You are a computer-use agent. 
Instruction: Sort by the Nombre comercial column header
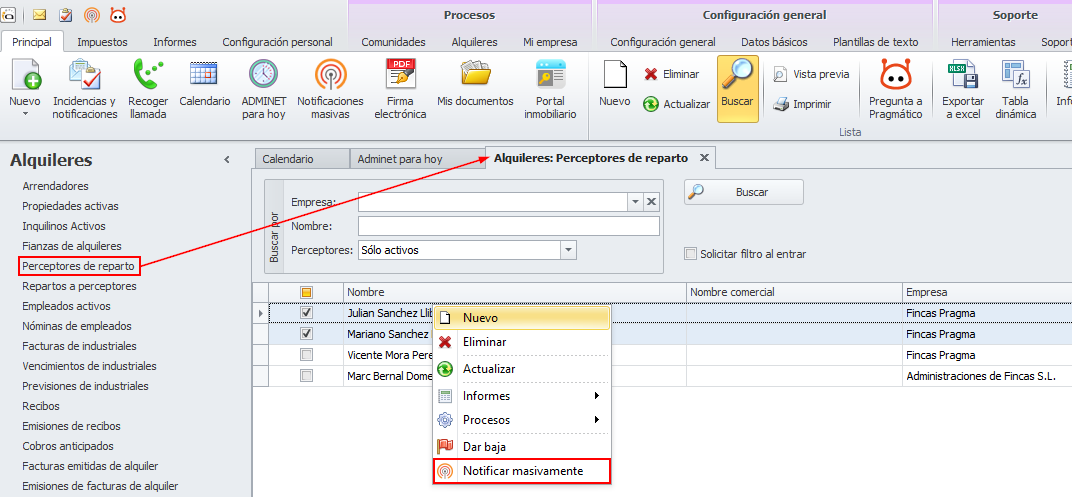pyautogui.click(x=794, y=292)
